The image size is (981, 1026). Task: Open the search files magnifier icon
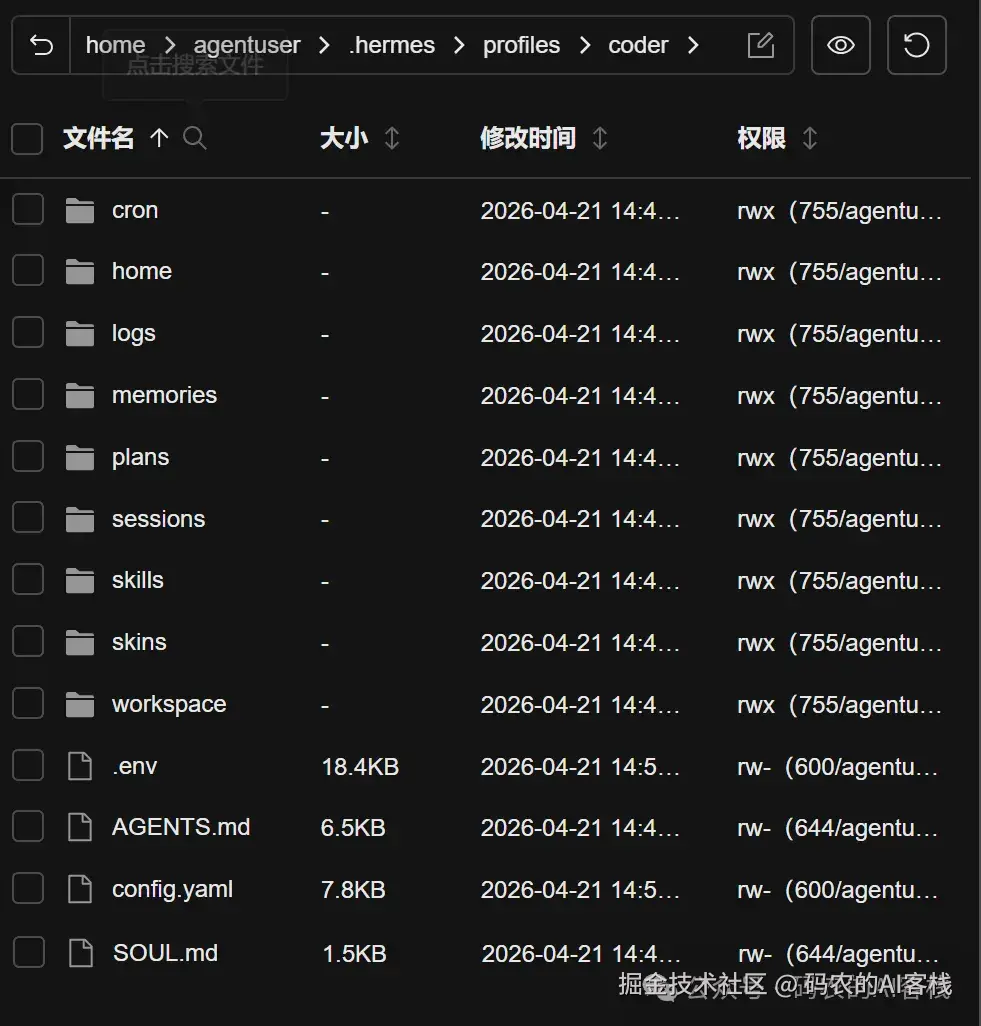(195, 138)
